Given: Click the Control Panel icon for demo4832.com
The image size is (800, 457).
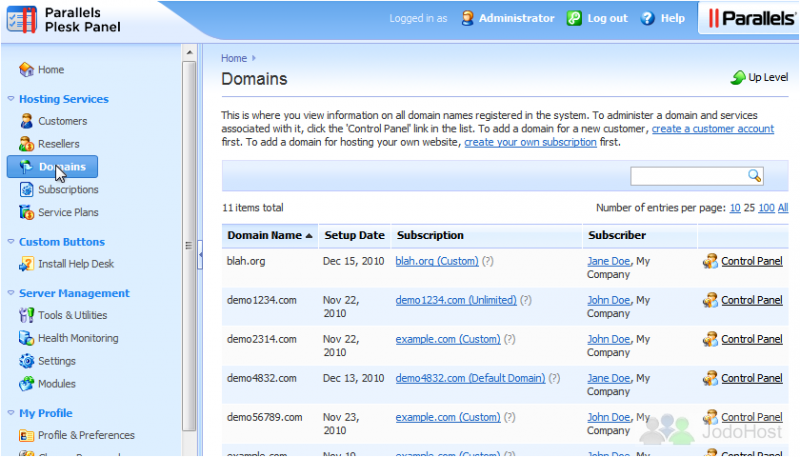Looking at the screenshot, I should click(x=710, y=378).
